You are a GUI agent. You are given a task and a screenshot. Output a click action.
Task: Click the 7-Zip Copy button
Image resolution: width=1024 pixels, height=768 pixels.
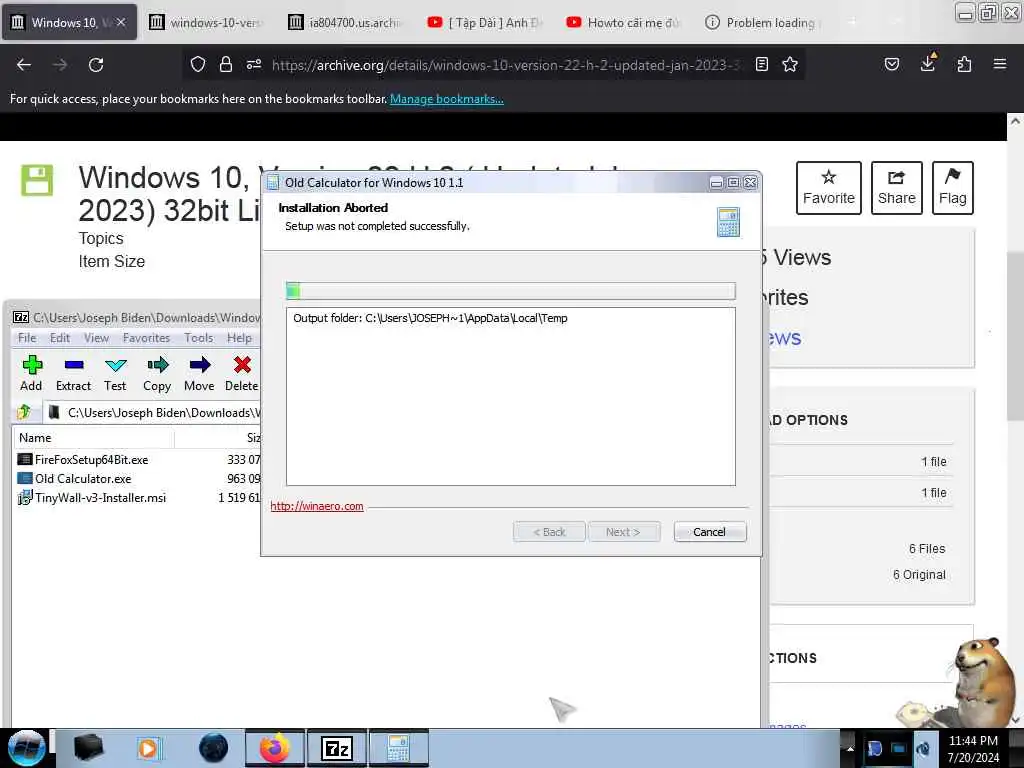157,374
